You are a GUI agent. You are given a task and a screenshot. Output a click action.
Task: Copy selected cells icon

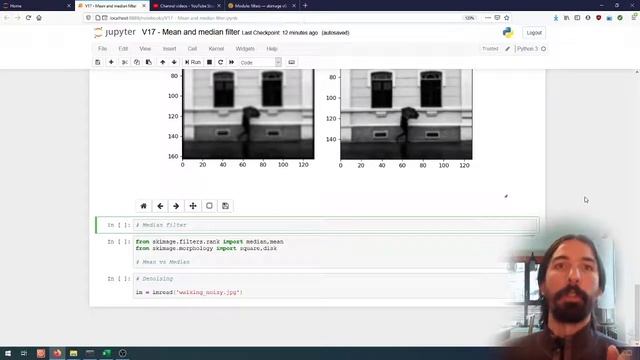[x=137, y=62]
